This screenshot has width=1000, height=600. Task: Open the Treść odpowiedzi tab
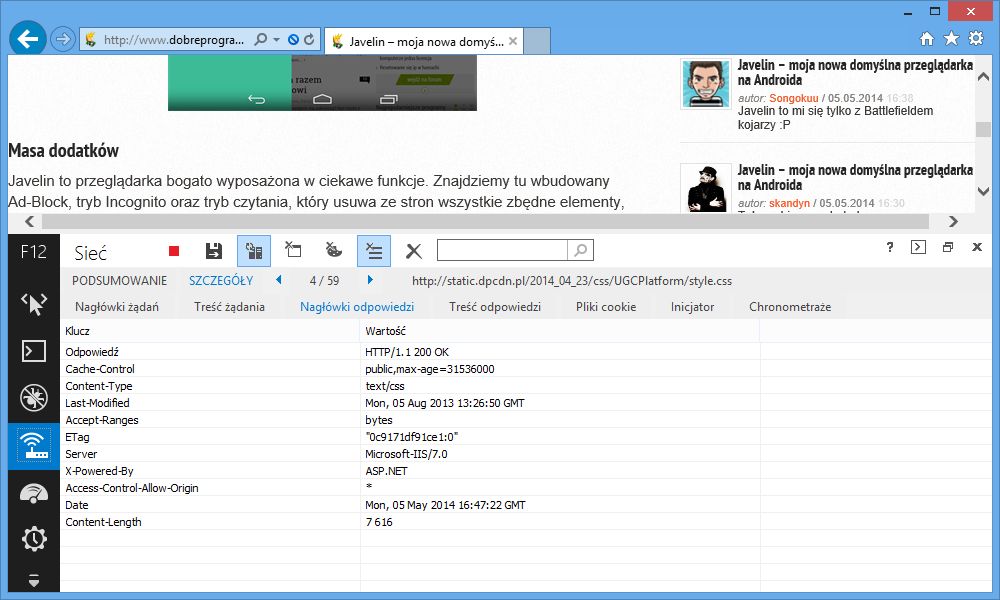(x=494, y=307)
